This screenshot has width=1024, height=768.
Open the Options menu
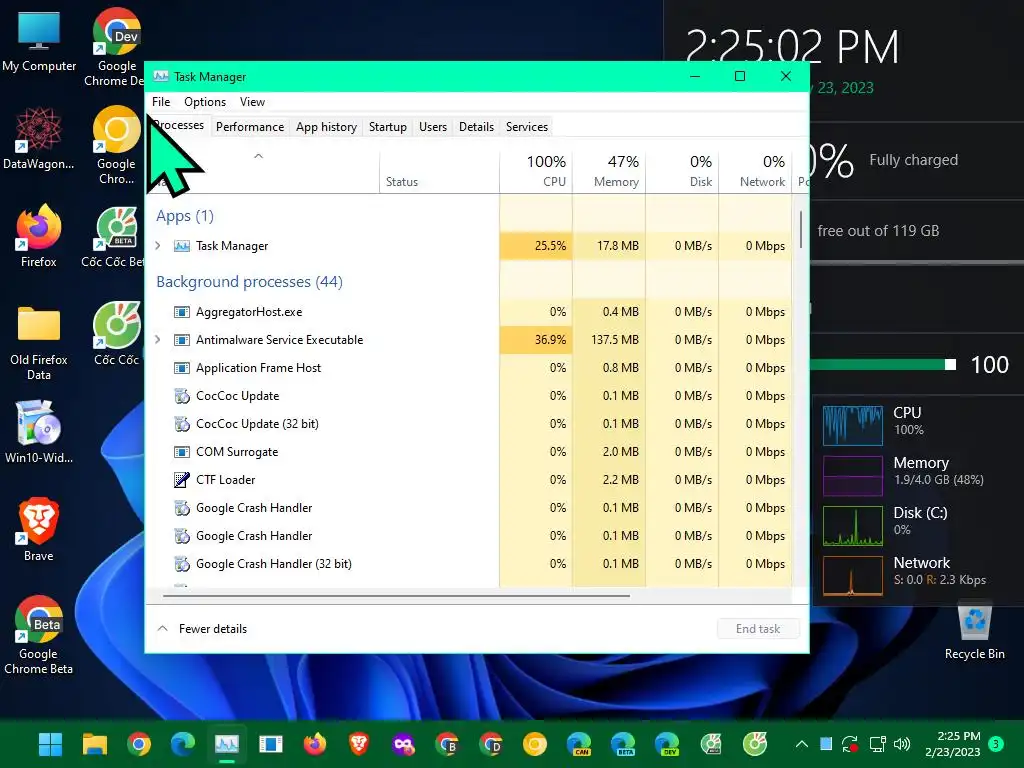pos(205,102)
